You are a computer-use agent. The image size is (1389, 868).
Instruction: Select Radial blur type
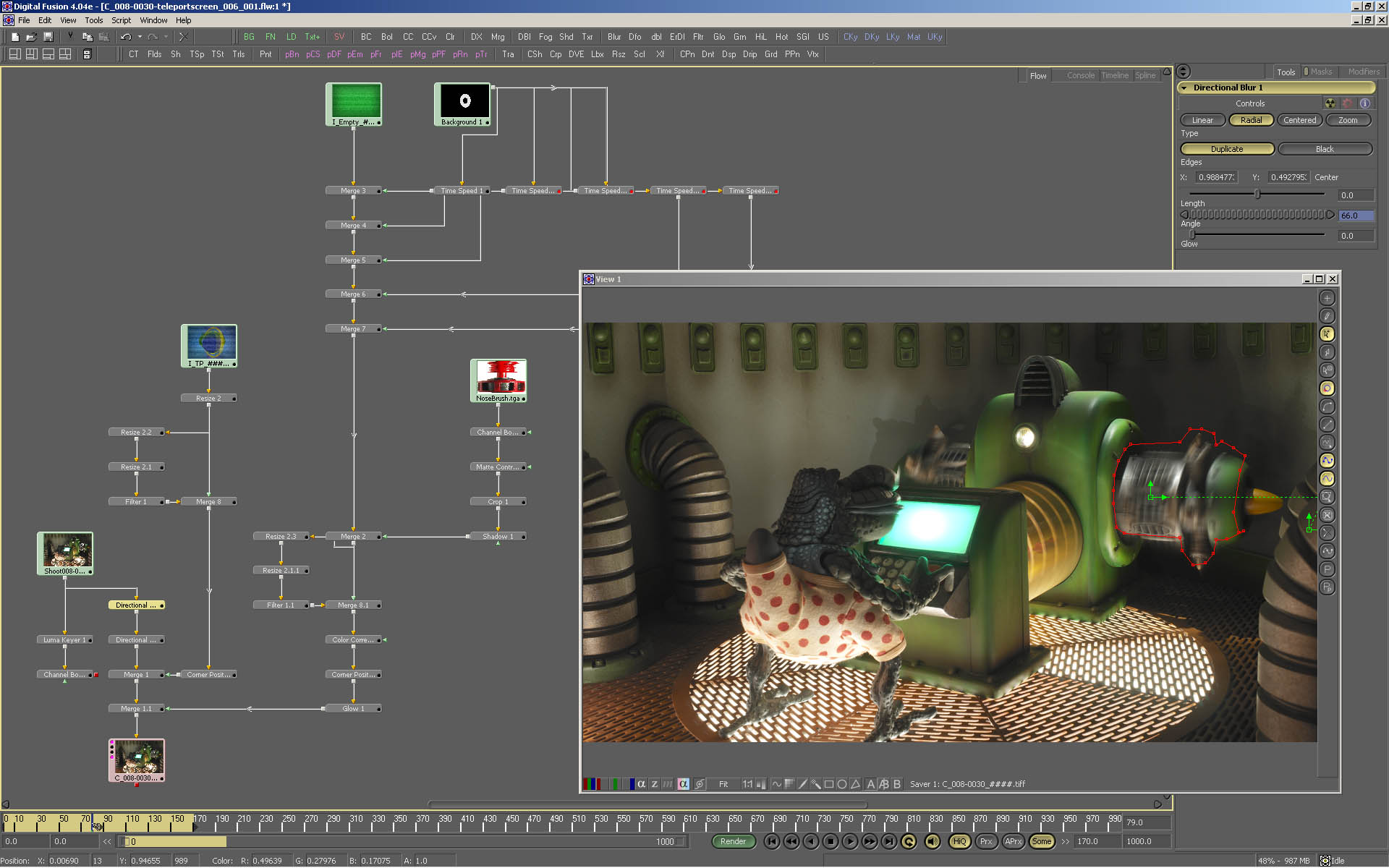[x=1251, y=120]
